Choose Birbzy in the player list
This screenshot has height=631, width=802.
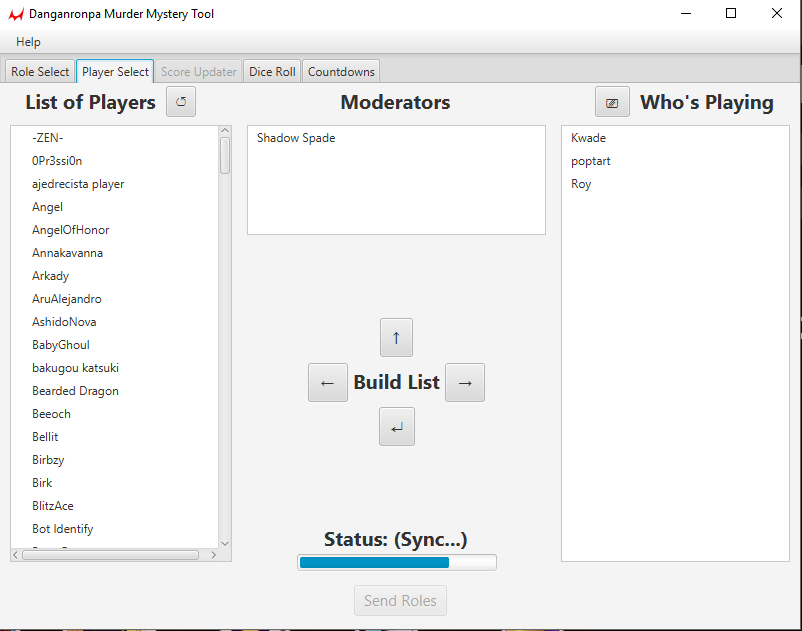click(x=115, y=460)
